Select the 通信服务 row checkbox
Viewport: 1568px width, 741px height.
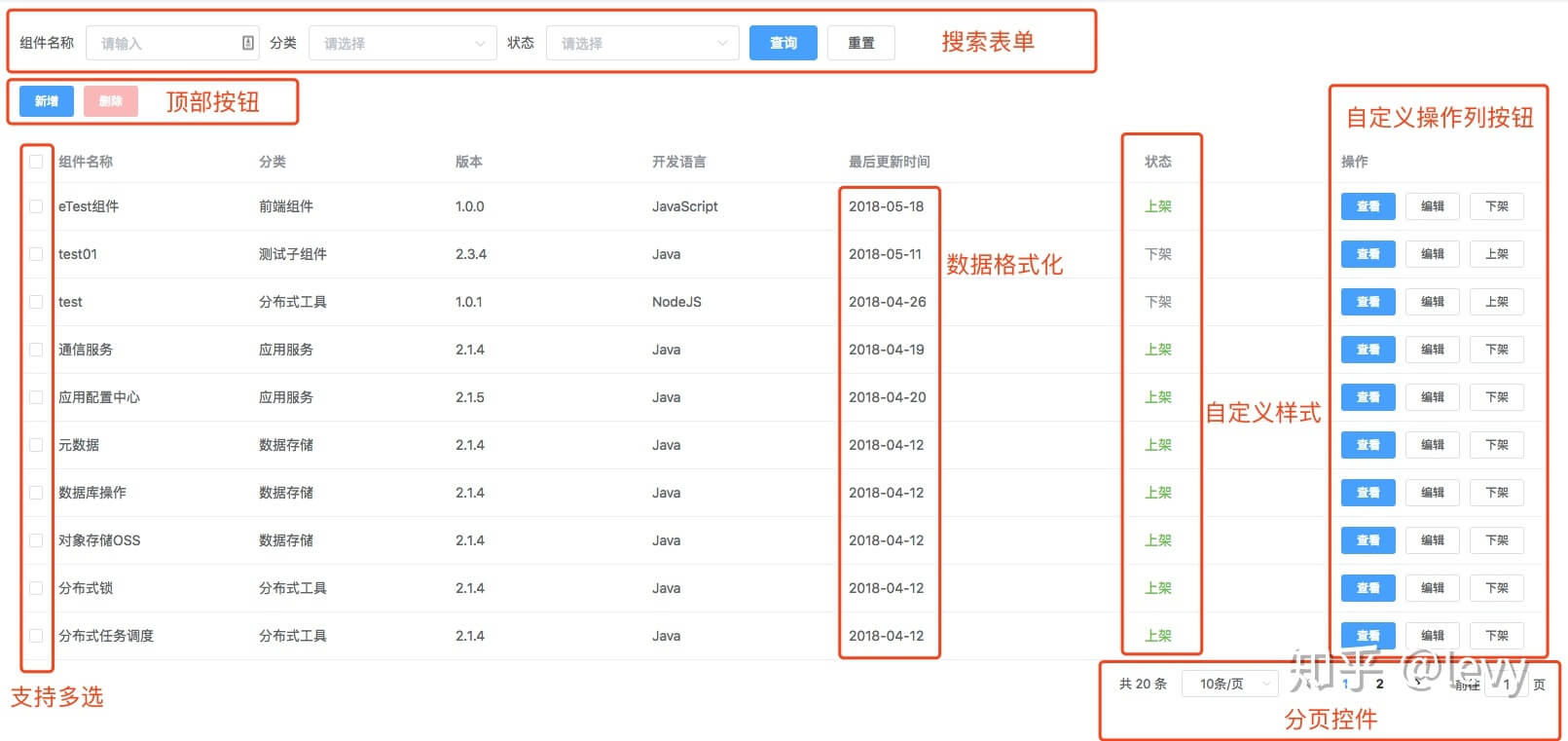(36, 350)
